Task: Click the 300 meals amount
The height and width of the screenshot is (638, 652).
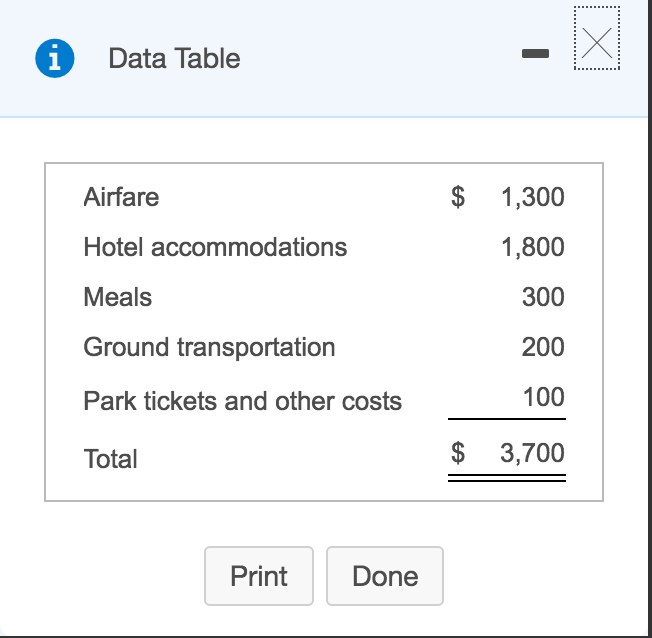Action: click(543, 297)
